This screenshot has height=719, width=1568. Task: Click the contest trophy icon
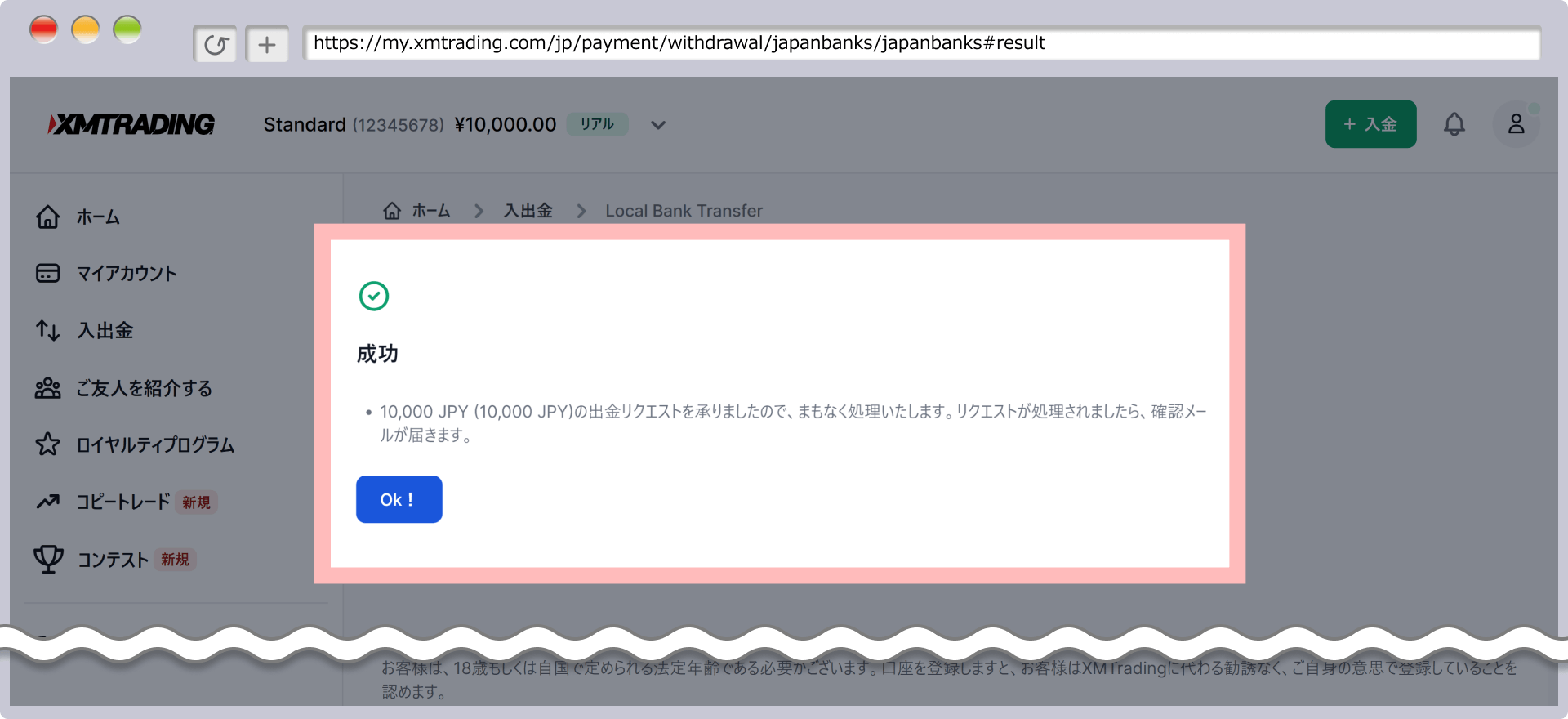point(48,559)
